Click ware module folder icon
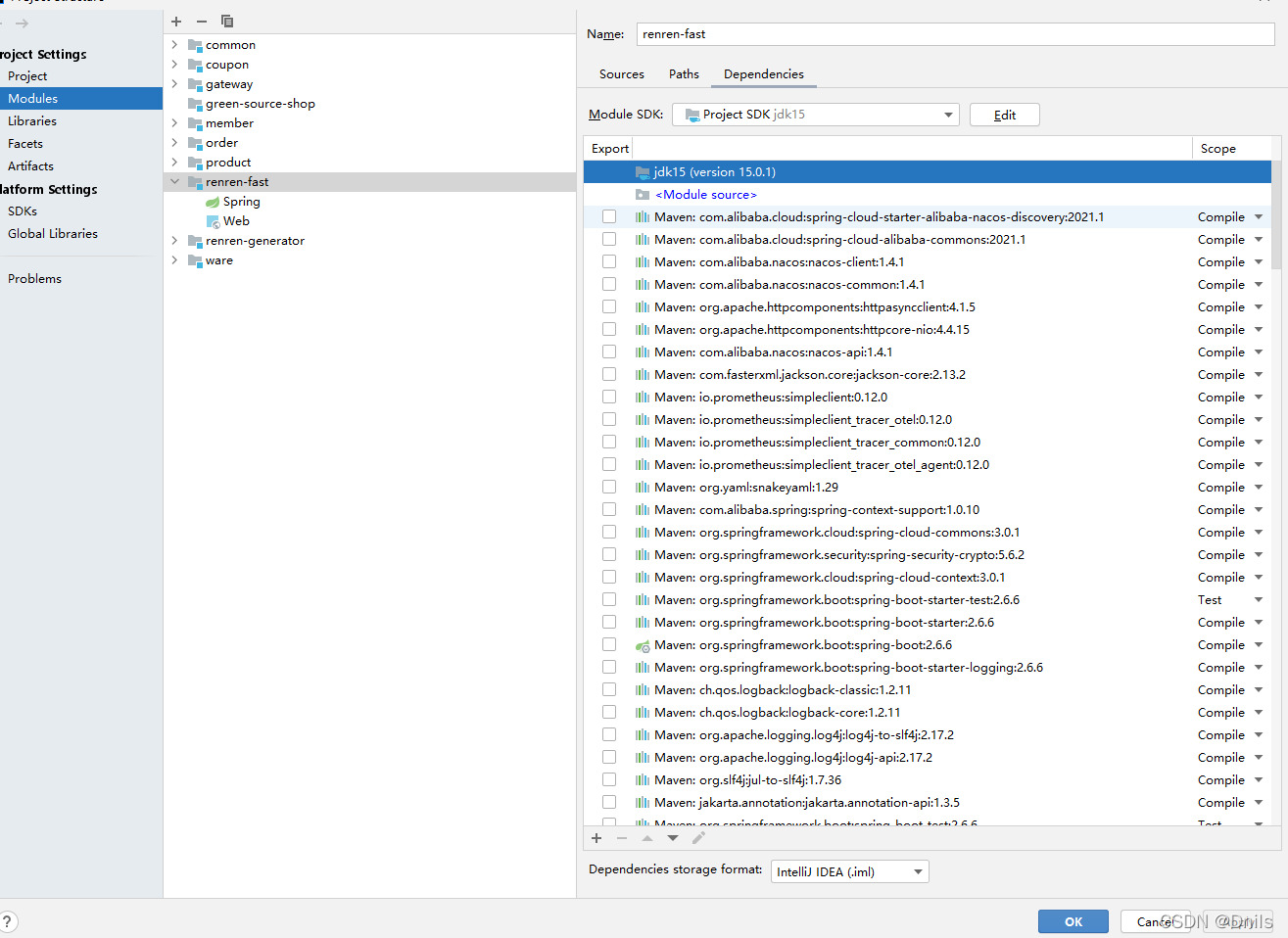The image size is (1288, 938). (195, 260)
